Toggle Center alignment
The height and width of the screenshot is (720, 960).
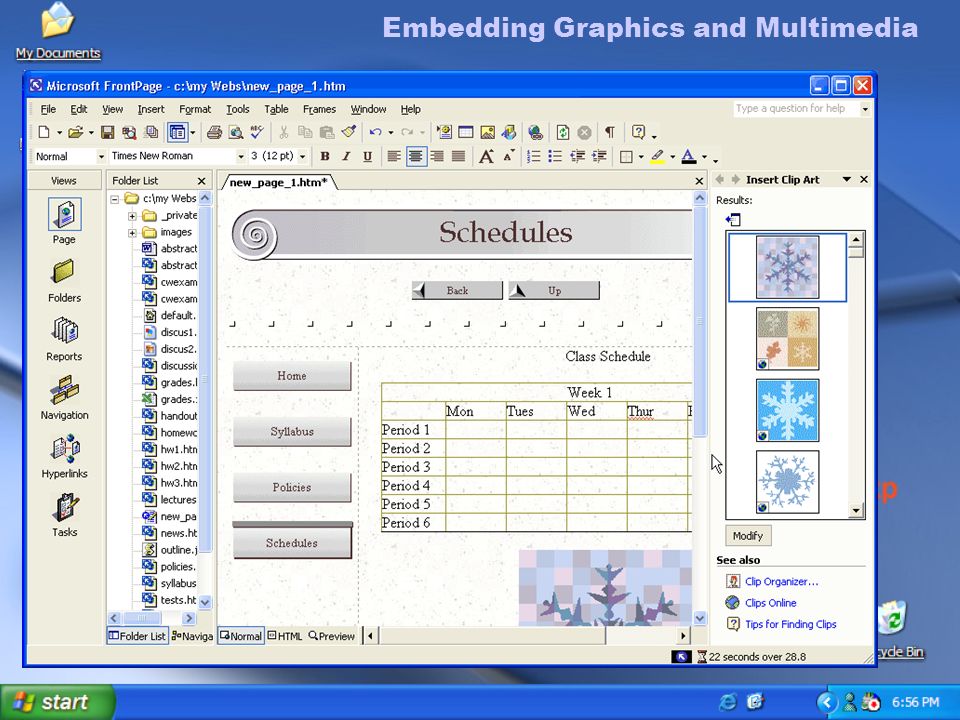(x=415, y=157)
